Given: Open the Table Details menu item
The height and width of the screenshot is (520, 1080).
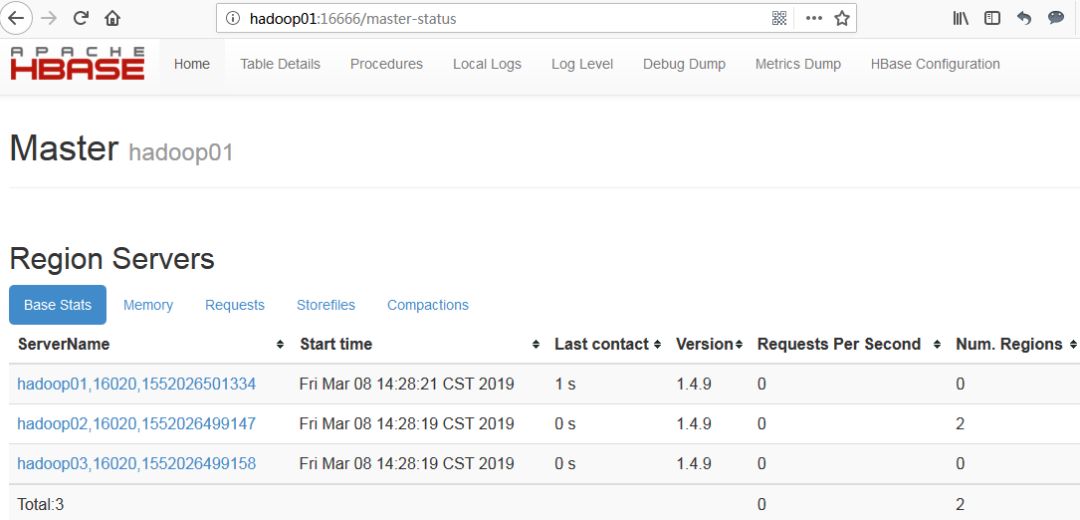Looking at the screenshot, I should [x=280, y=64].
